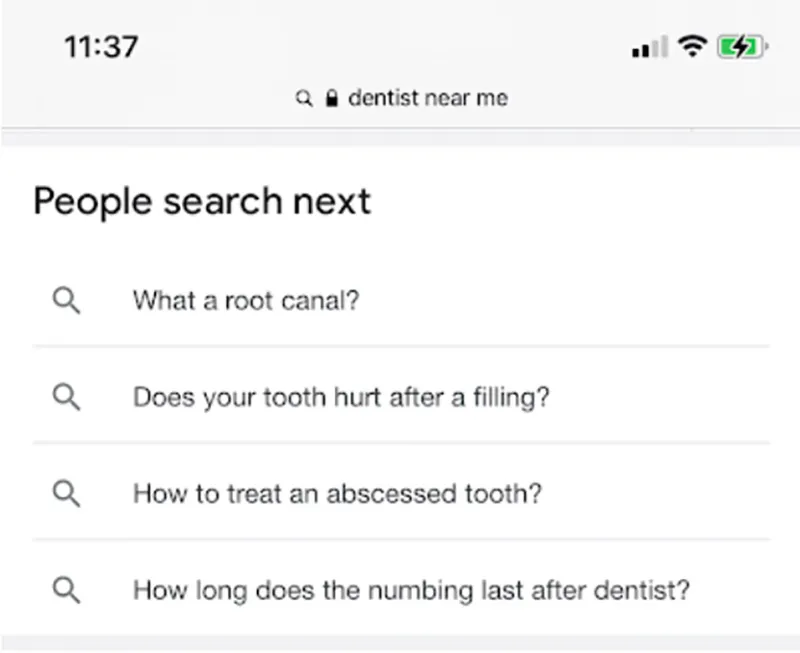This screenshot has height=653, width=800.
Task: Tap the Wi-Fi status icon
Action: pyautogui.click(x=690, y=46)
